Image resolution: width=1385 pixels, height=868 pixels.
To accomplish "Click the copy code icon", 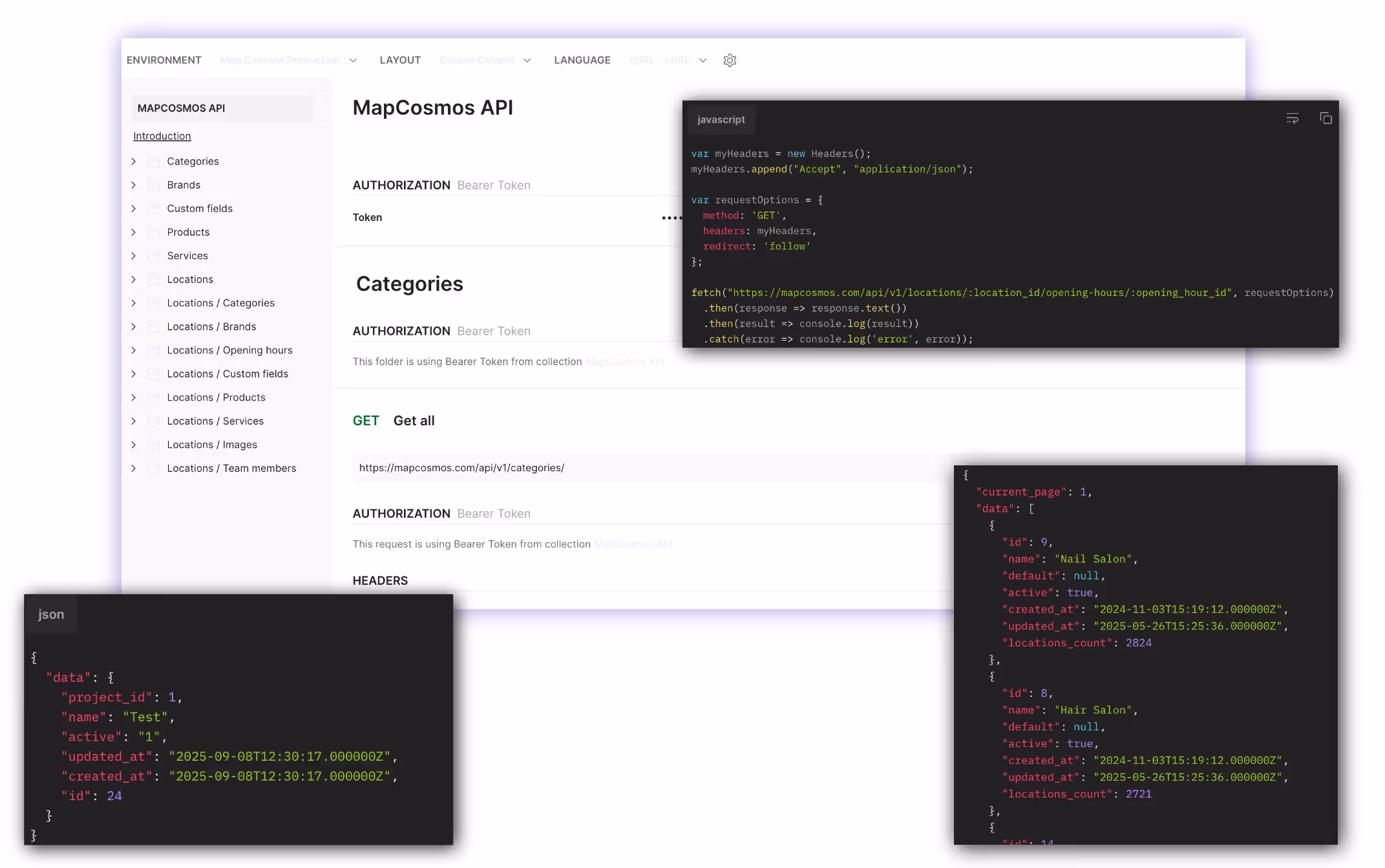I will coord(1326,118).
